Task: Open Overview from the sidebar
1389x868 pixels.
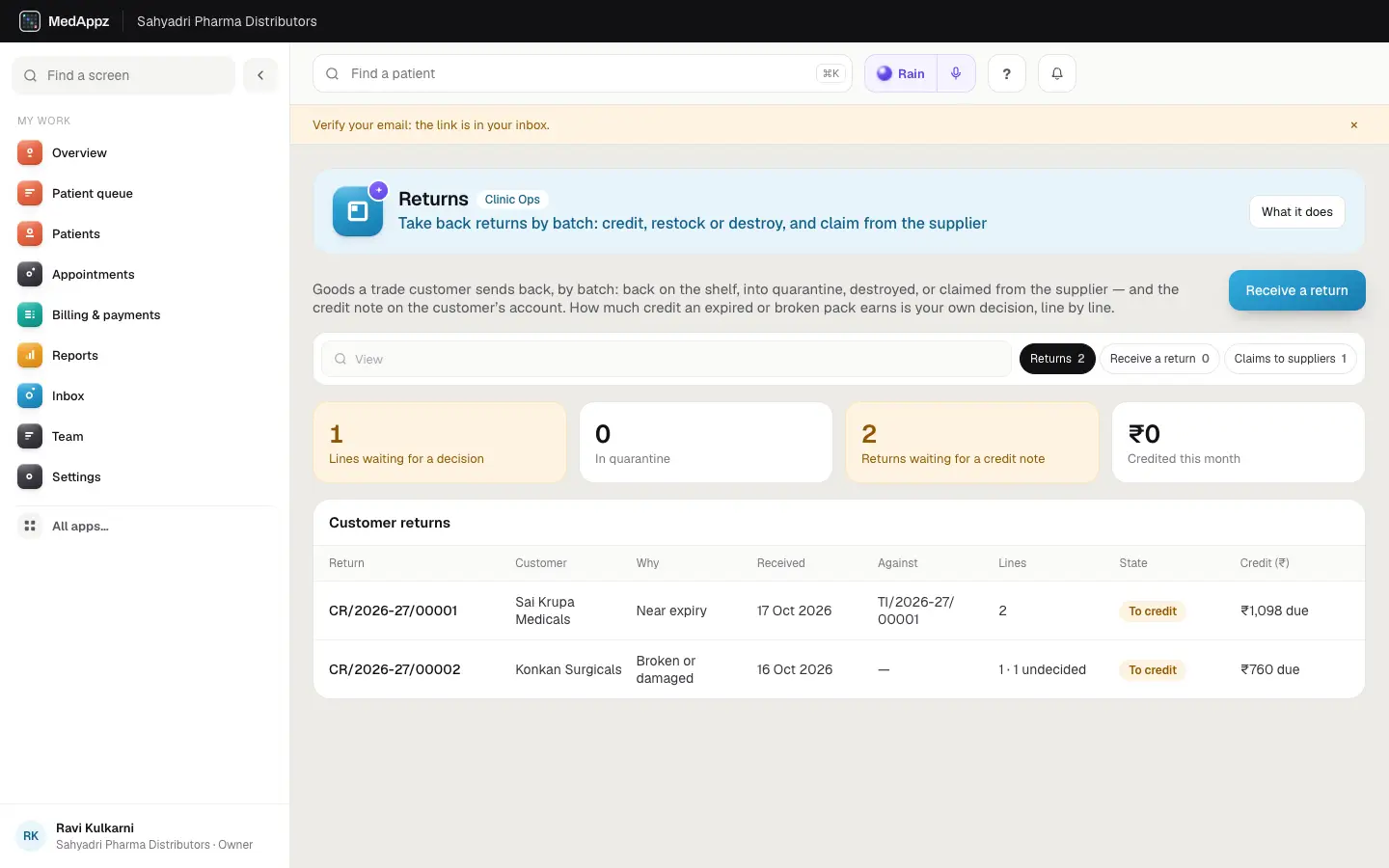Action: pyautogui.click(x=145, y=152)
